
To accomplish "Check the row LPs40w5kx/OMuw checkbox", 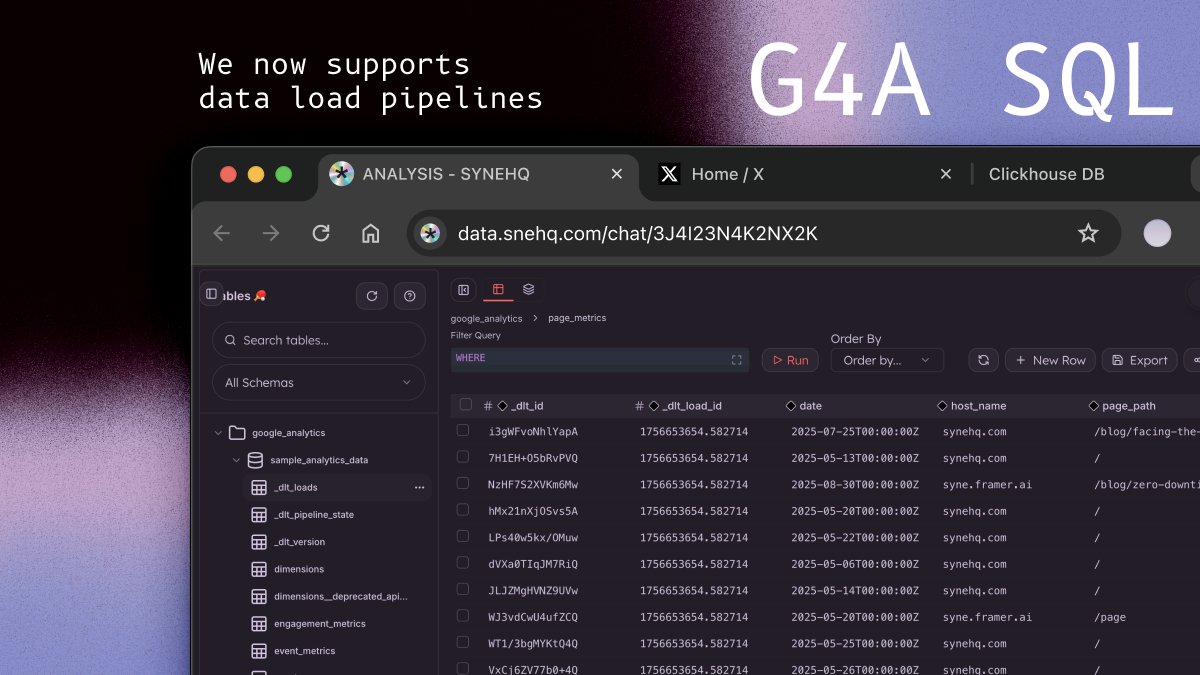I will click(x=463, y=536).
